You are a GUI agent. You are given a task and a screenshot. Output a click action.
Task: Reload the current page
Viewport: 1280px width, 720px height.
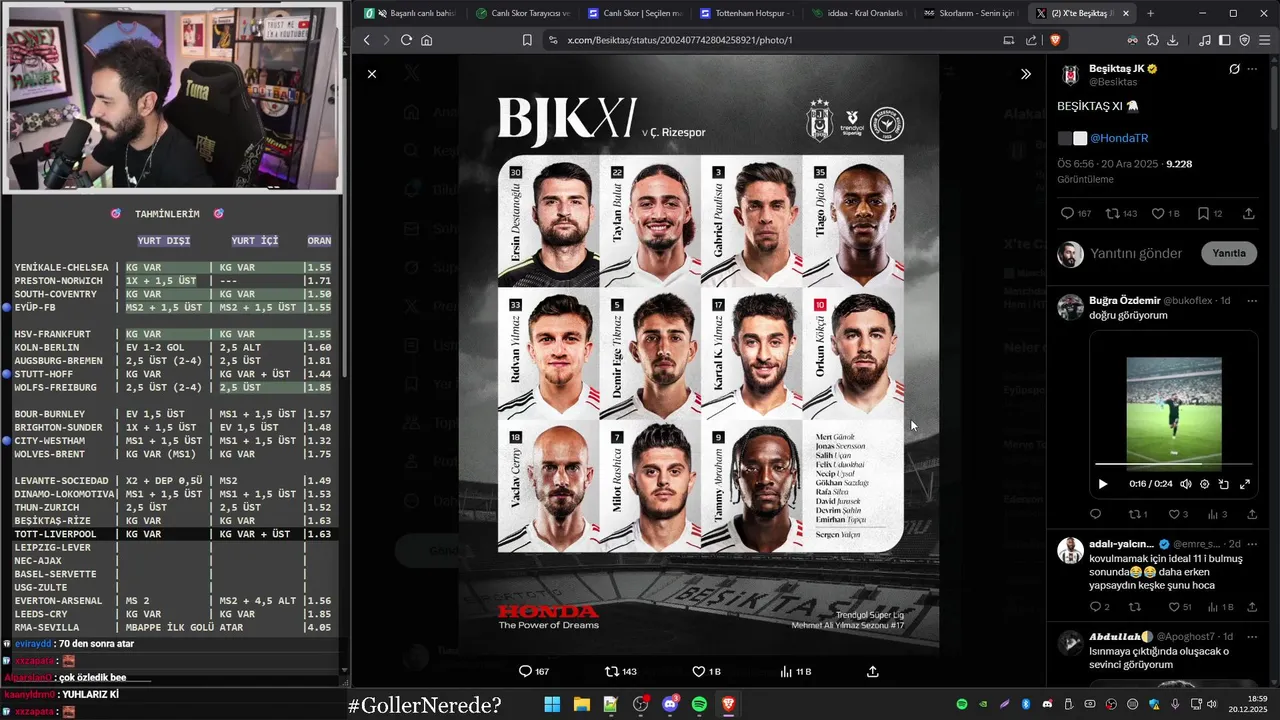(406, 40)
